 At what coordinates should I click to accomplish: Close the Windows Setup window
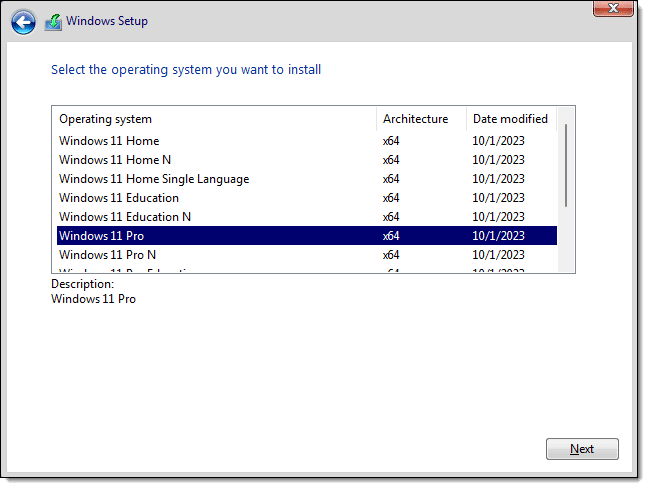point(613,8)
